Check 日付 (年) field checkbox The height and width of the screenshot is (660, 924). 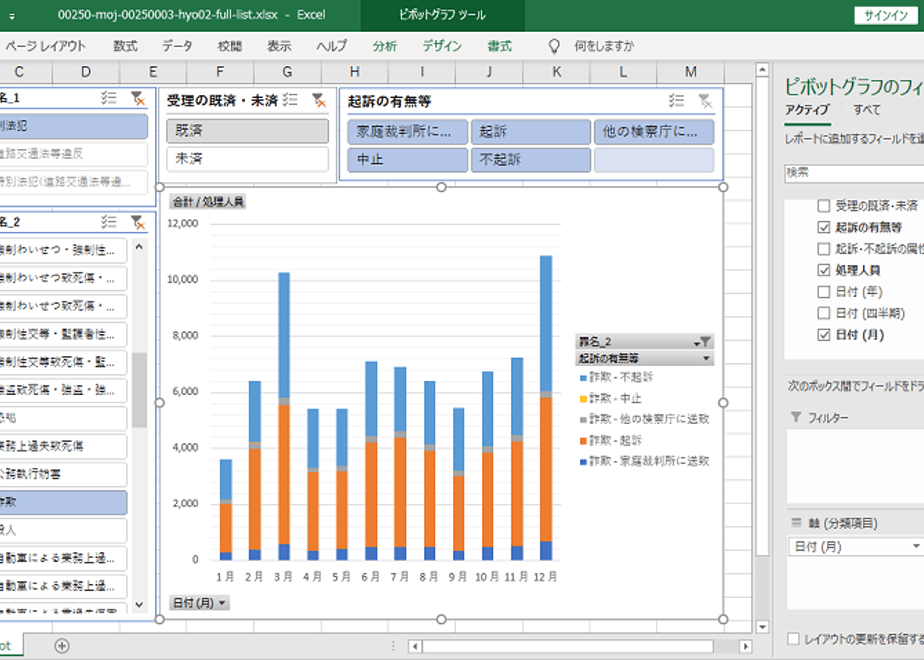[824, 292]
